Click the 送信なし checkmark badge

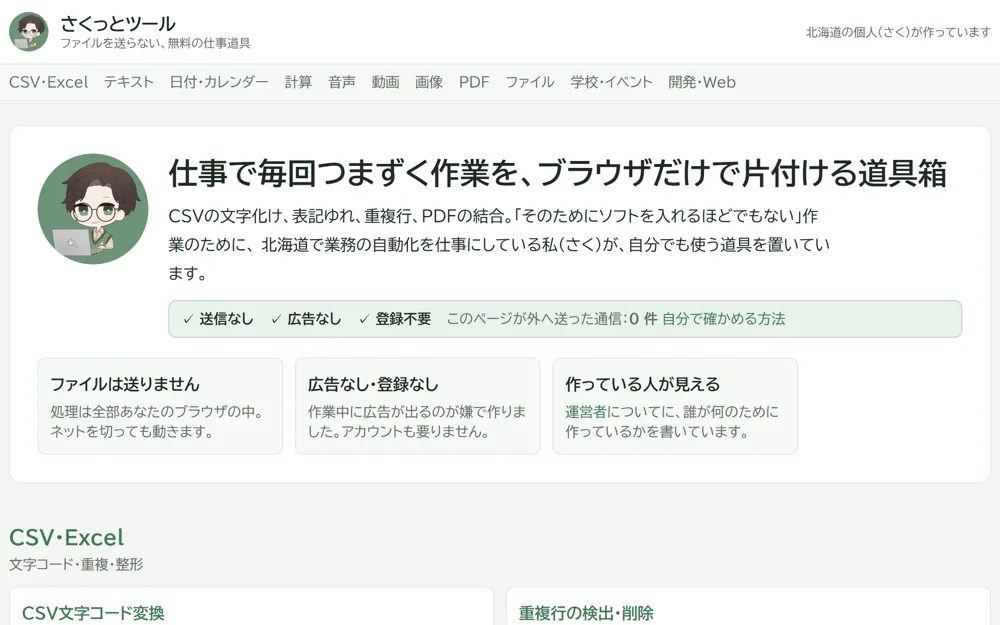[x=218, y=319]
